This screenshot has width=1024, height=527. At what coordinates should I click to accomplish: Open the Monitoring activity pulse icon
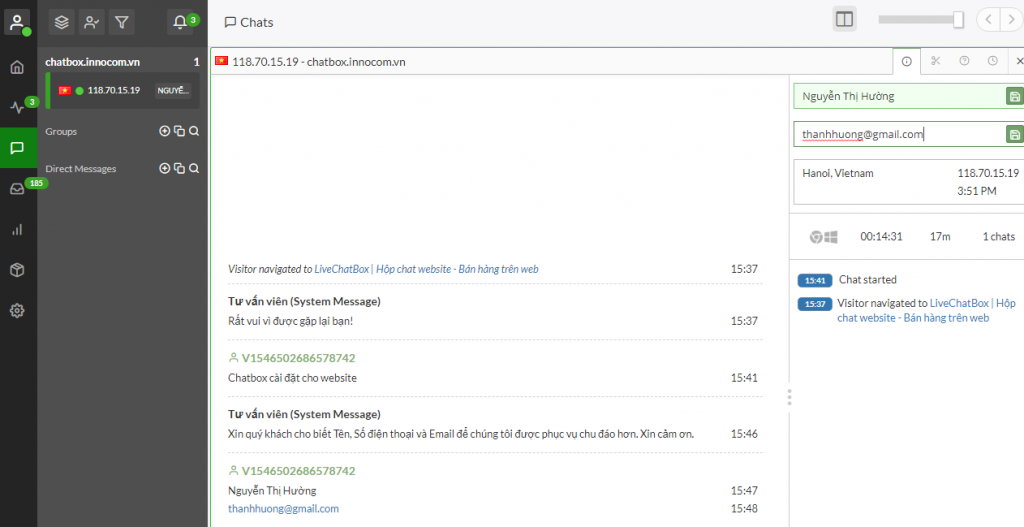[x=18, y=108]
